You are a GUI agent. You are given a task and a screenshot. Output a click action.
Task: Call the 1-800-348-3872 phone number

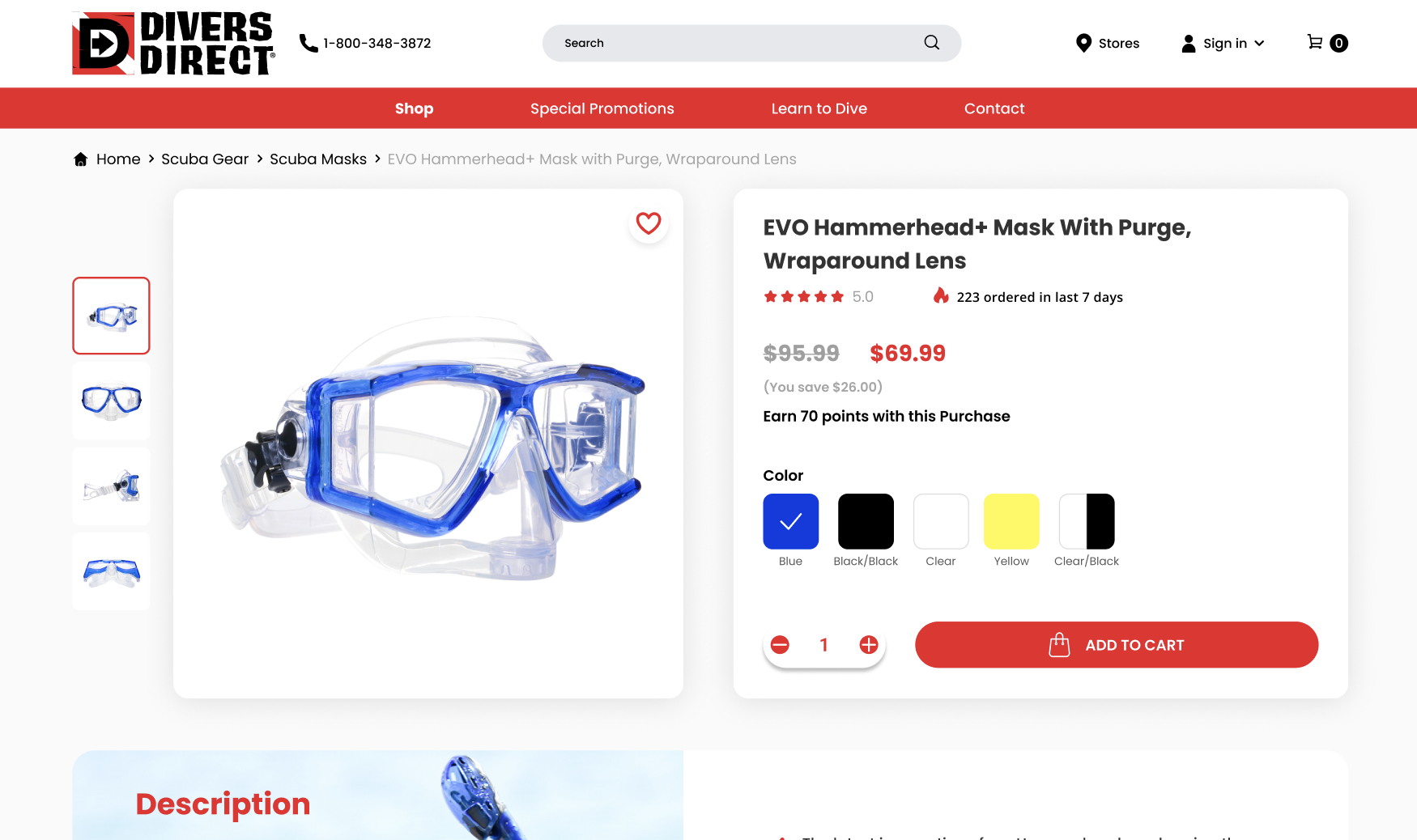[365, 43]
